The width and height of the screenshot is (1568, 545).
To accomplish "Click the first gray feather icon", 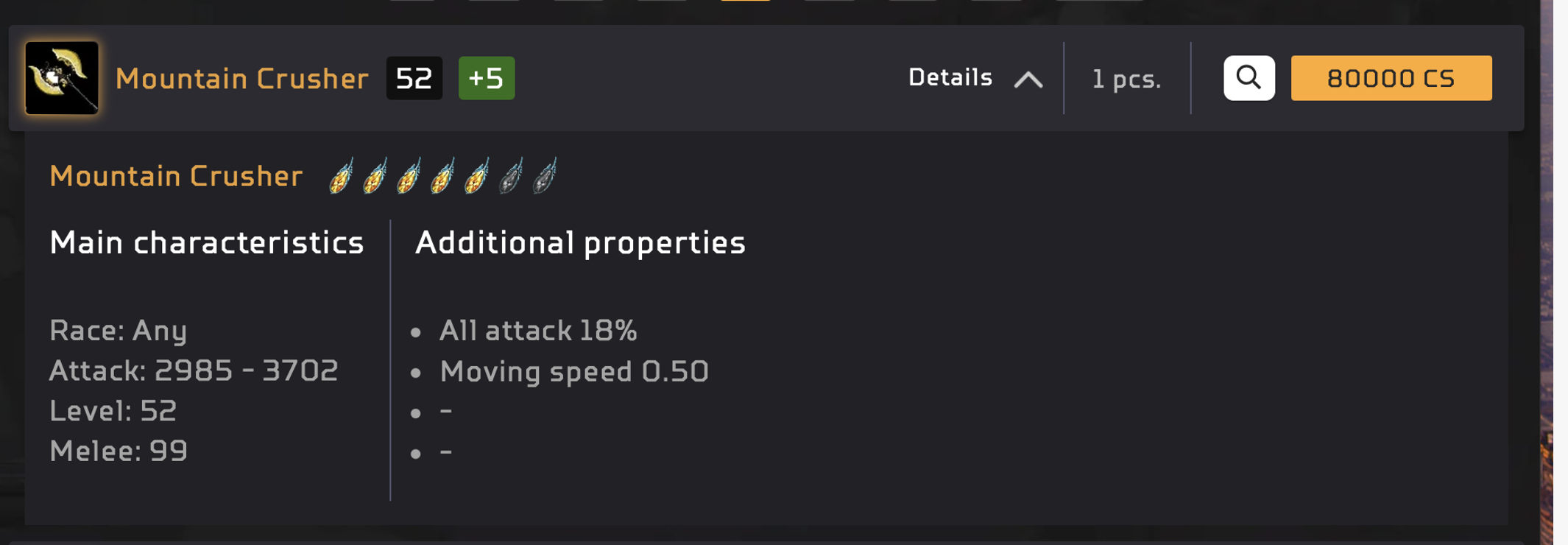I will [510, 177].
